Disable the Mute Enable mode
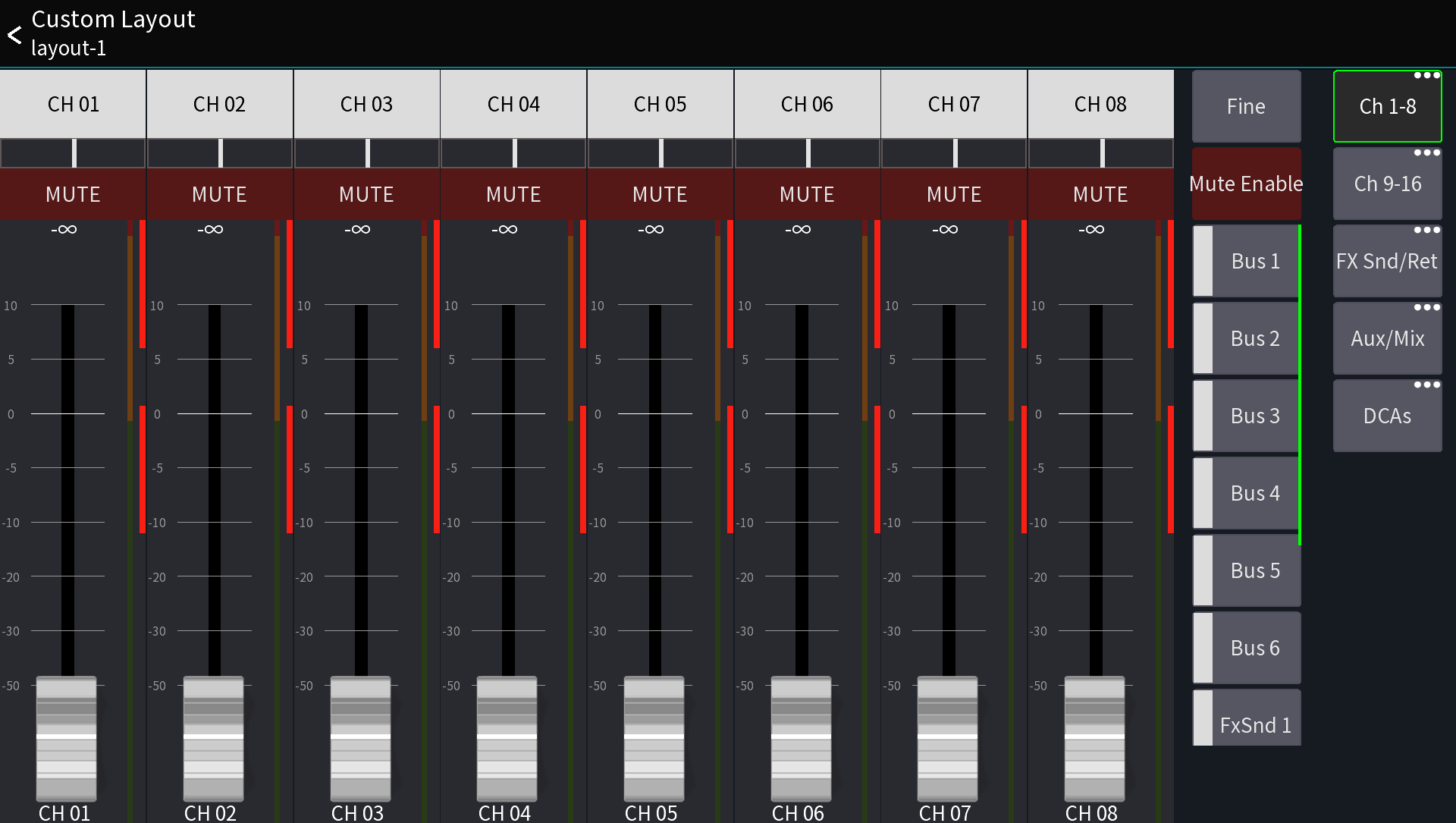The width and height of the screenshot is (1456, 823). coord(1246,183)
